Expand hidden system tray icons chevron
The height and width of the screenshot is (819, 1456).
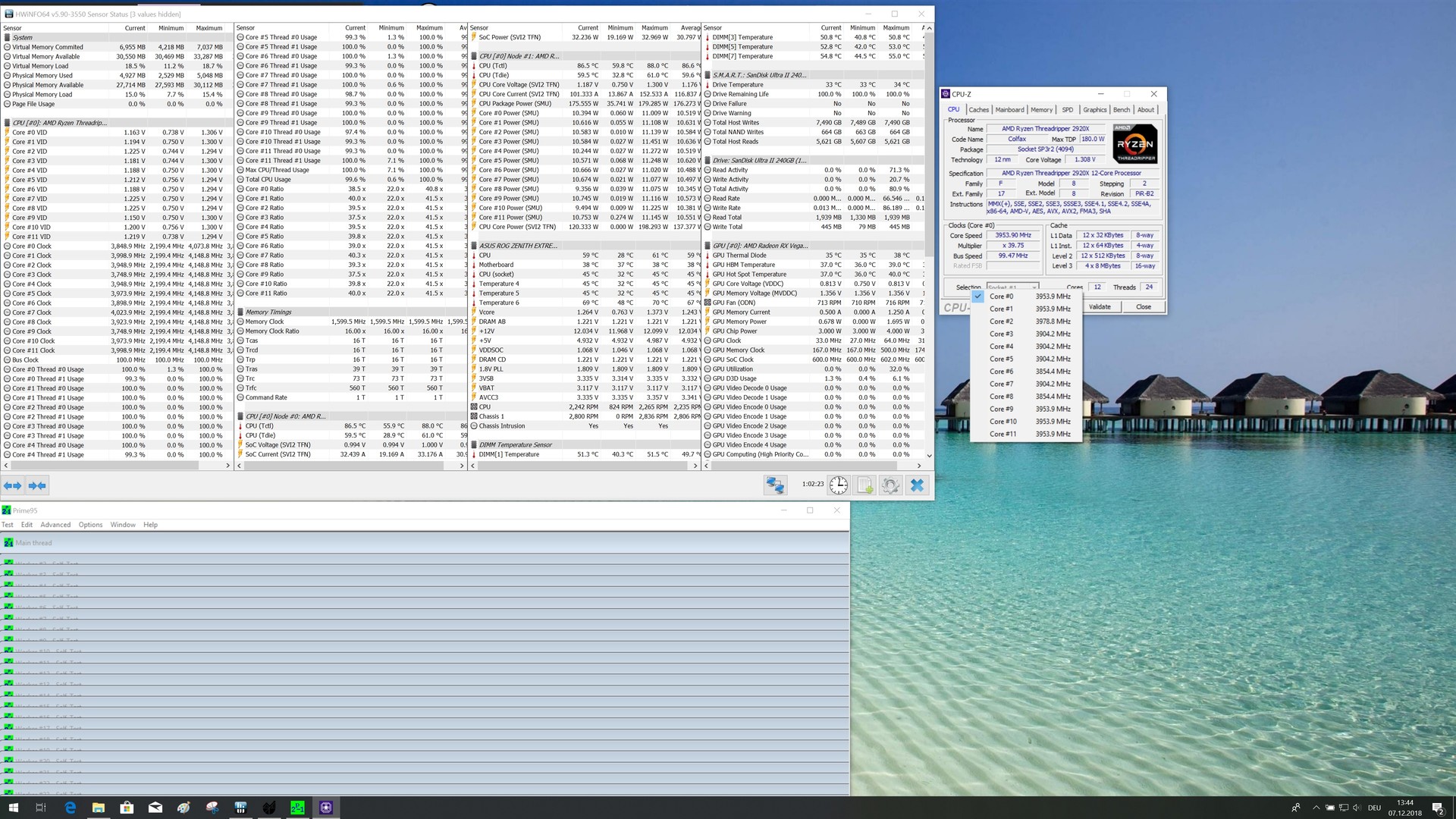tap(1316, 808)
